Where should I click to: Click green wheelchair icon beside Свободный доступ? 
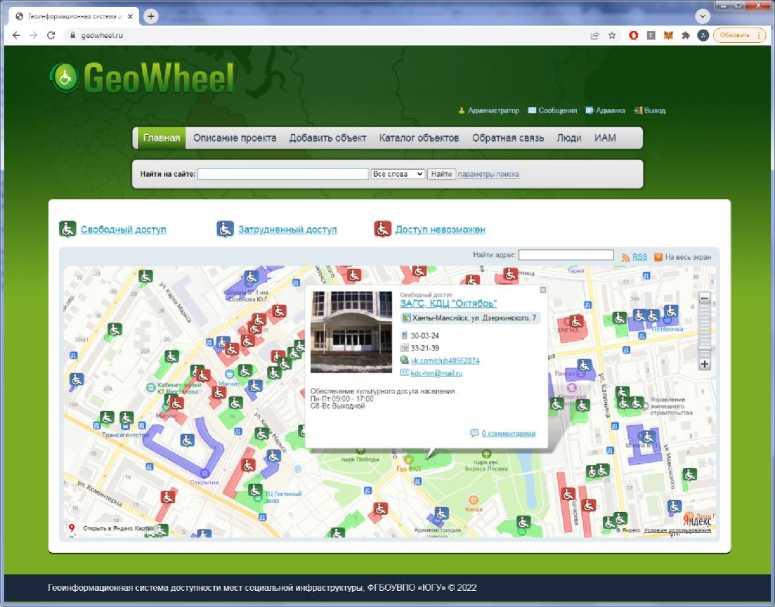[68, 229]
